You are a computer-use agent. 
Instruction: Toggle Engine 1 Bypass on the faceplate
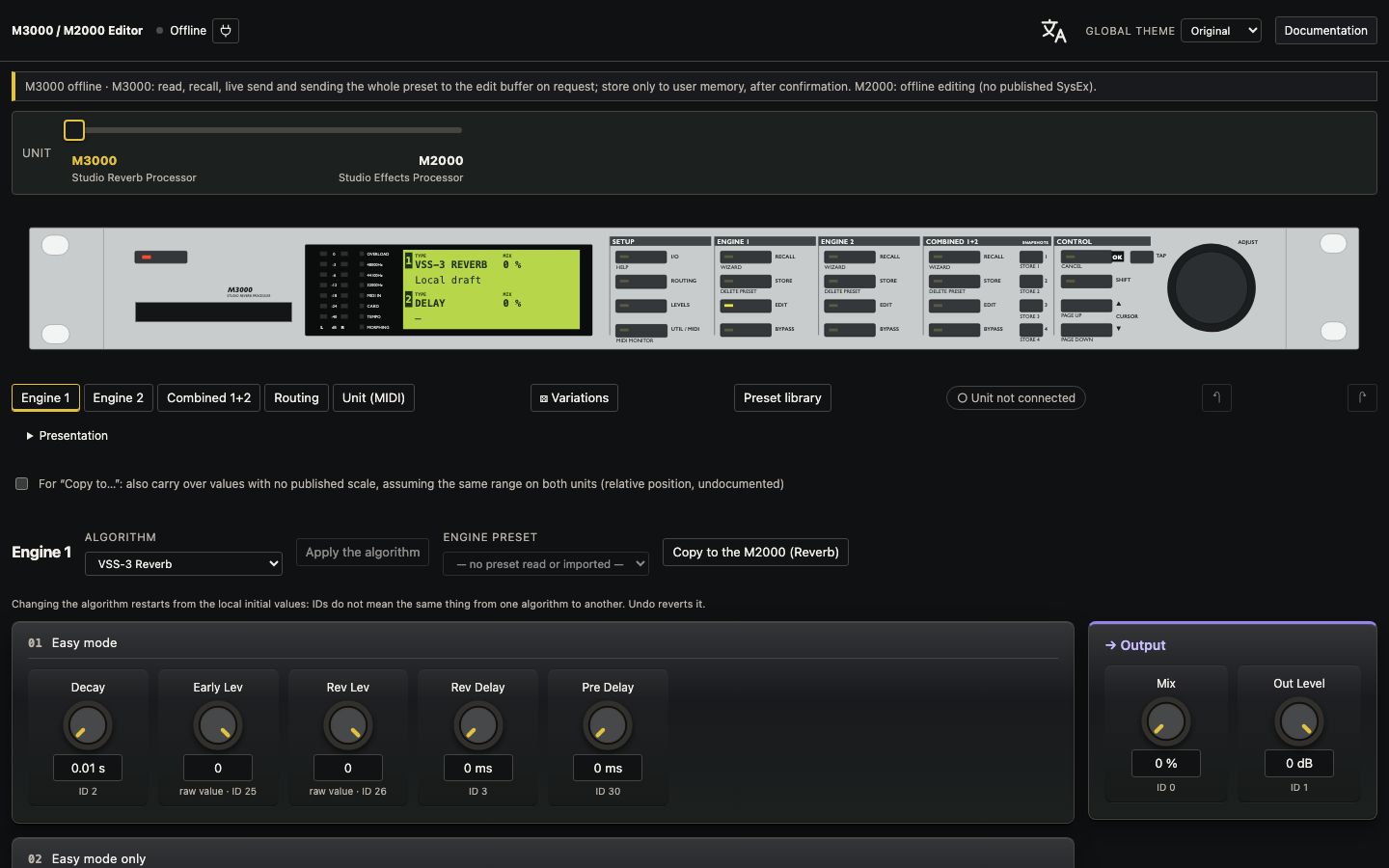(x=746, y=330)
